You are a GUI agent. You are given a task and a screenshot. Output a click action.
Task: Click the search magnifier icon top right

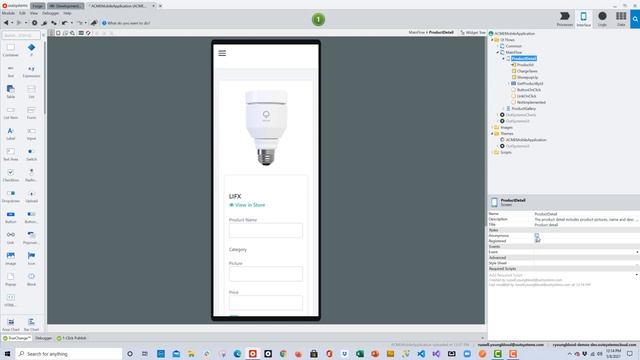pyautogui.click(x=635, y=19)
